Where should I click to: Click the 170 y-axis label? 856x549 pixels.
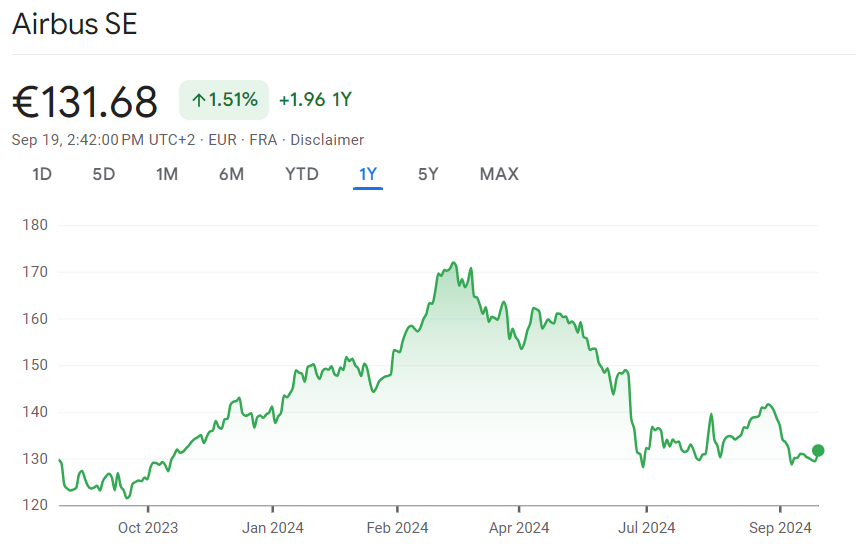click(x=35, y=272)
